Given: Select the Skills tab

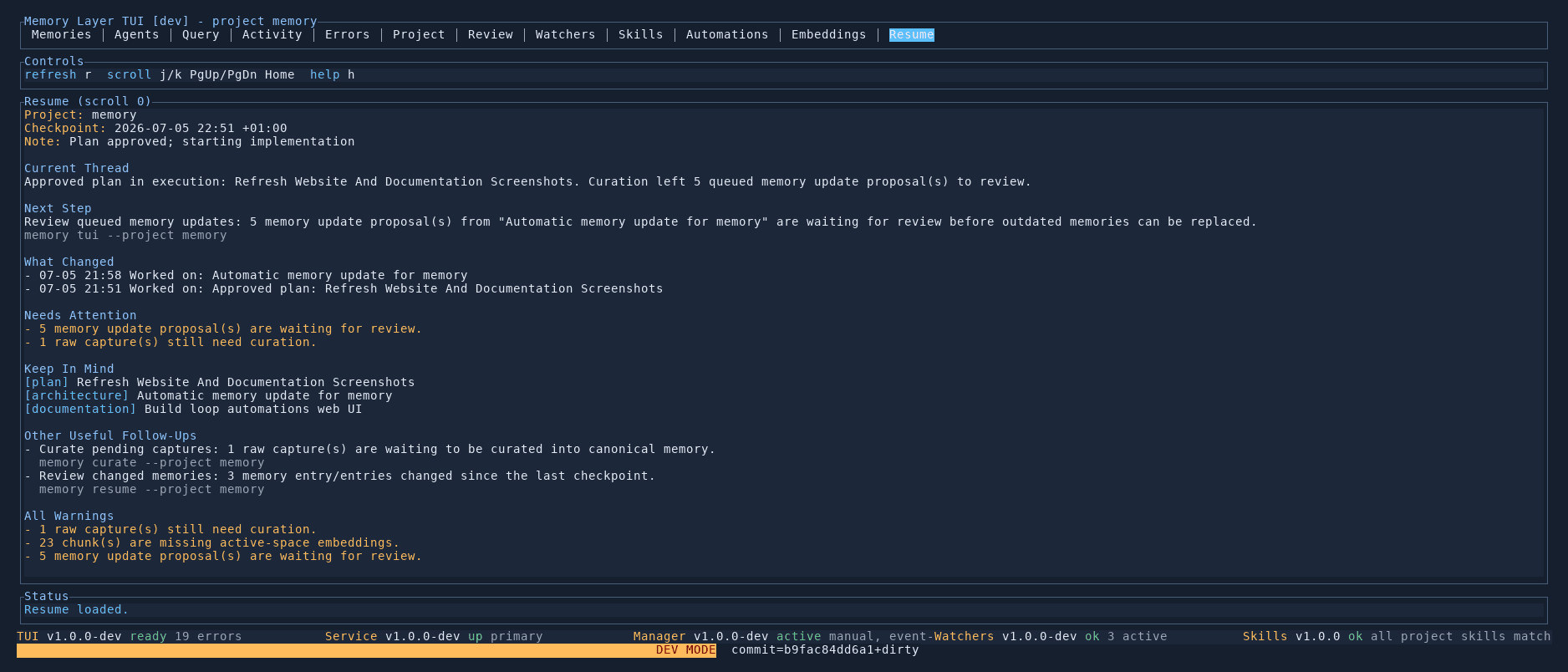Looking at the screenshot, I should [x=640, y=34].
